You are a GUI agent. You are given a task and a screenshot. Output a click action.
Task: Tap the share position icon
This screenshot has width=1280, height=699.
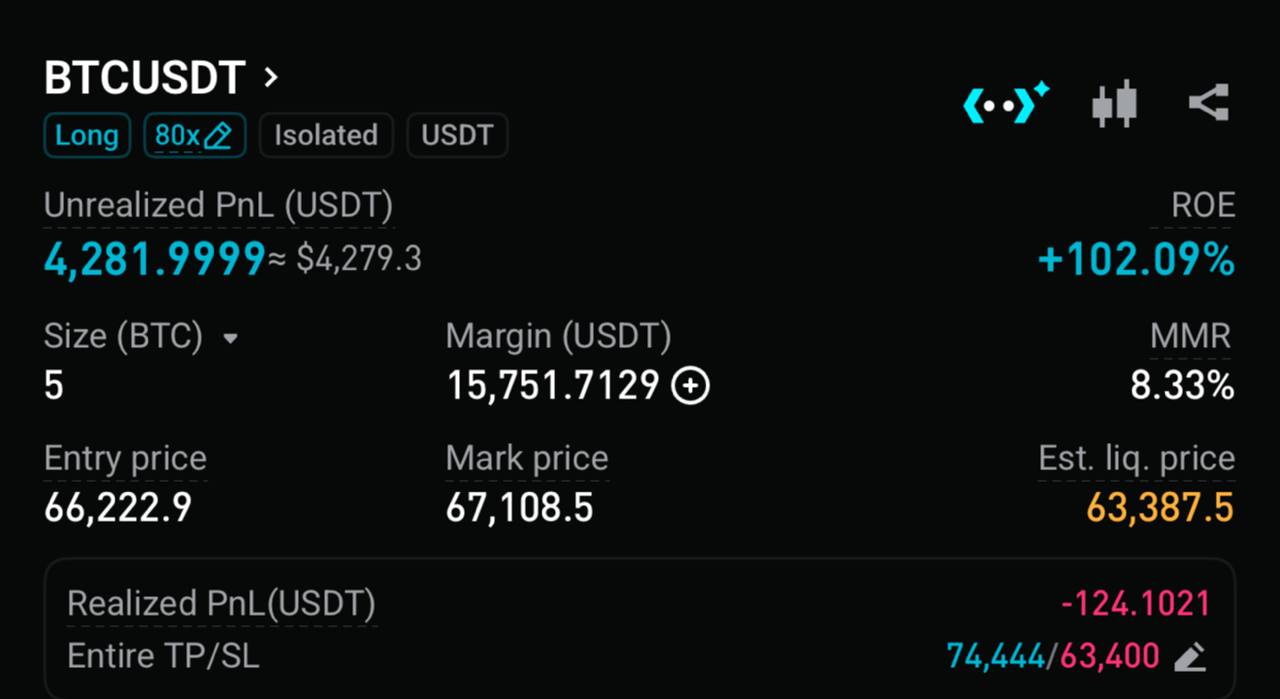tap(1208, 103)
